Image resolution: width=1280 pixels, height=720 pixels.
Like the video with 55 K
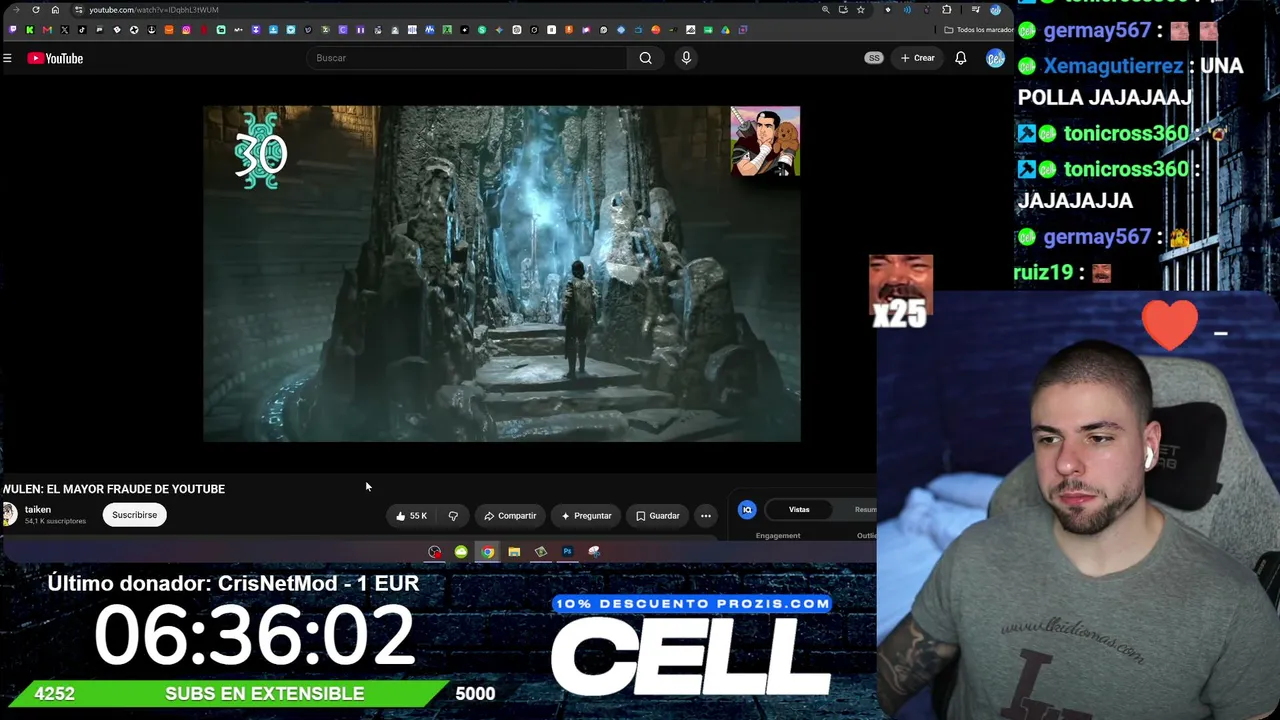(411, 516)
